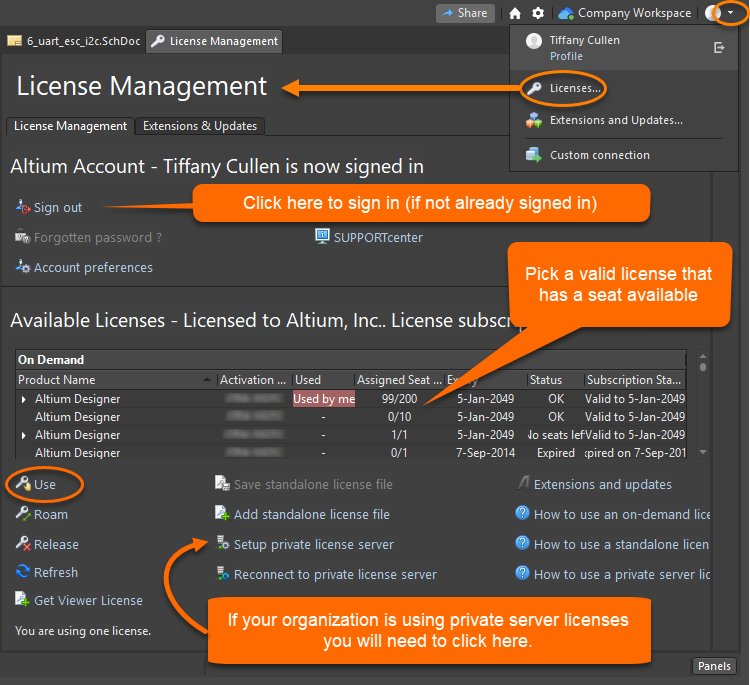The width and height of the screenshot is (750, 685).
Task: Click the Share button
Action: [x=465, y=13]
